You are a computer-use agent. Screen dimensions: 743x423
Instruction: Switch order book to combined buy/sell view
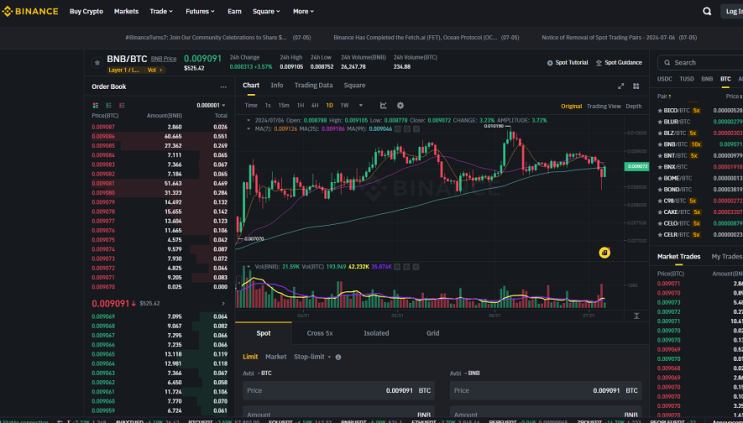[x=95, y=105]
